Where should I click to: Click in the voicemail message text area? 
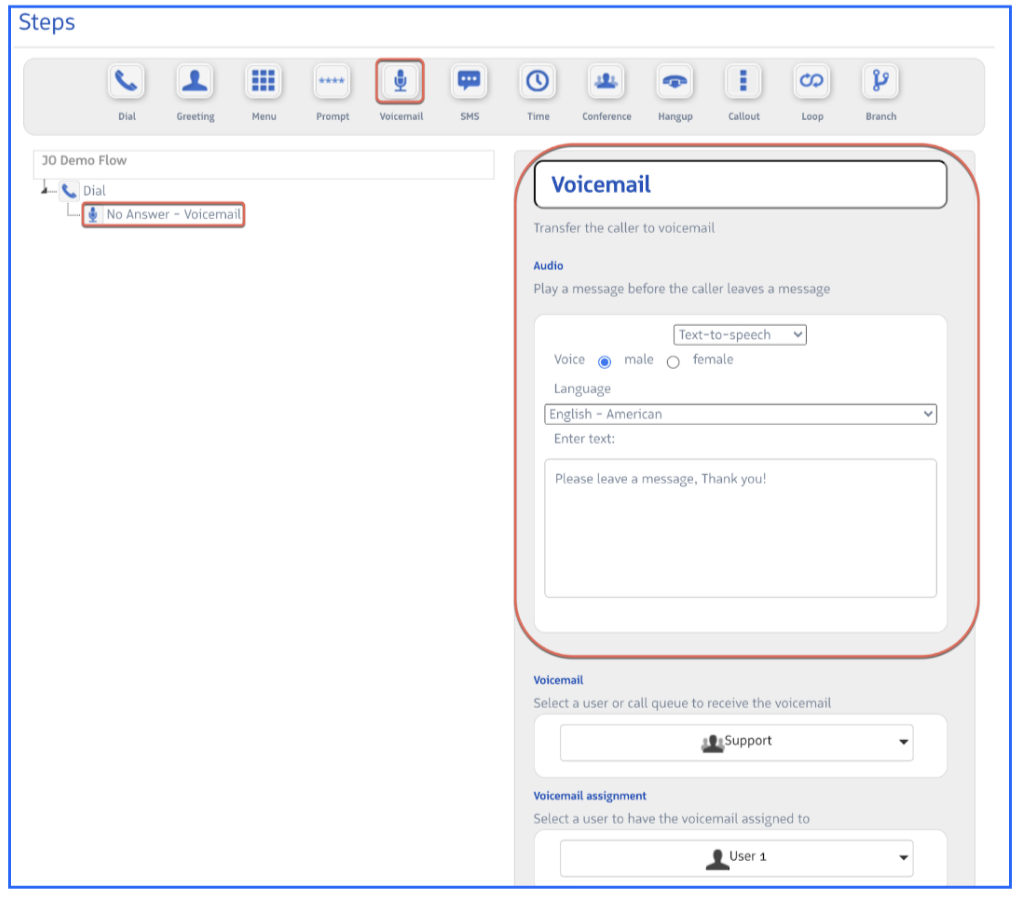point(740,528)
